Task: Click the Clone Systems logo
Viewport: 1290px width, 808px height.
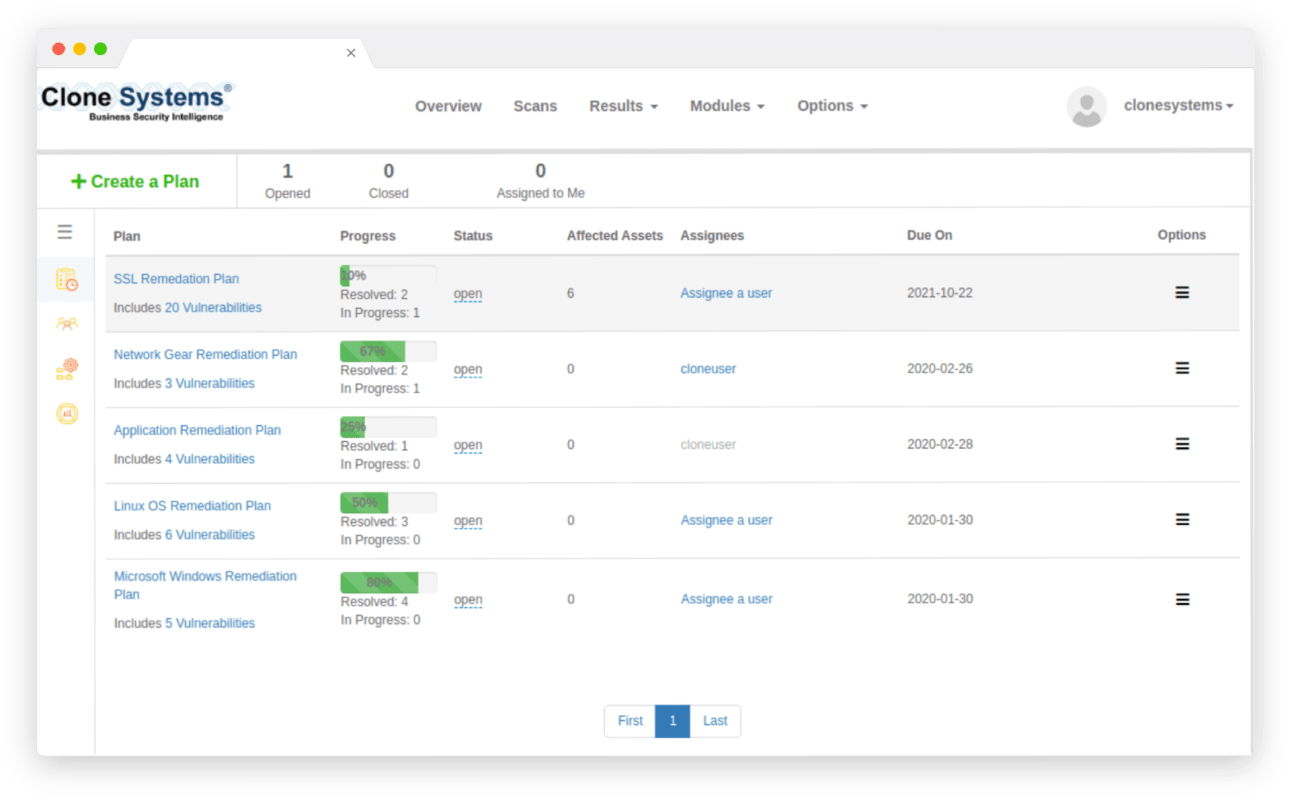Action: click(x=137, y=102)
